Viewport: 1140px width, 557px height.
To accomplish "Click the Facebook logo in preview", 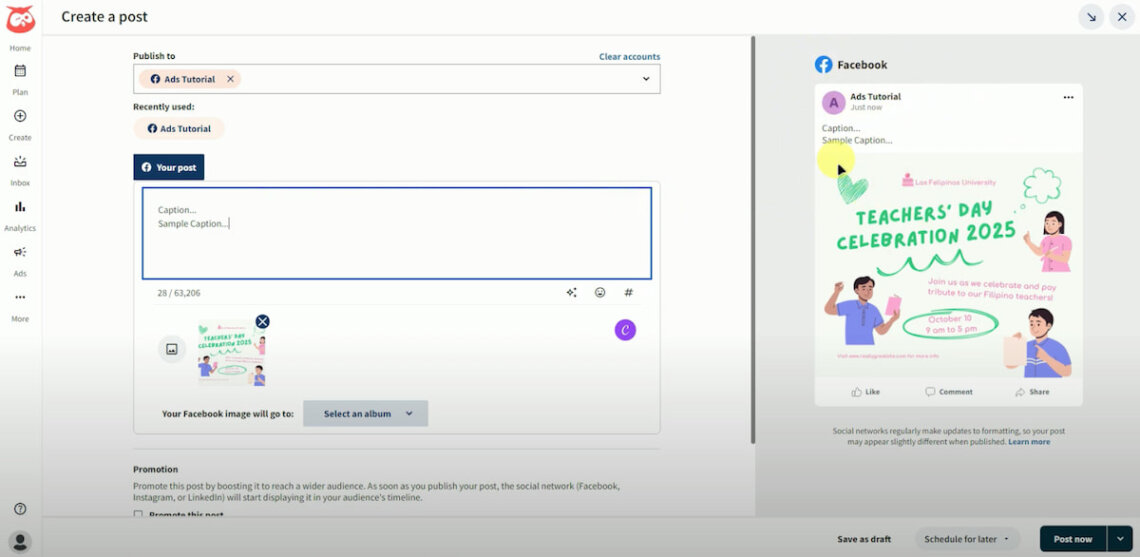I will [x=823, y=65].
